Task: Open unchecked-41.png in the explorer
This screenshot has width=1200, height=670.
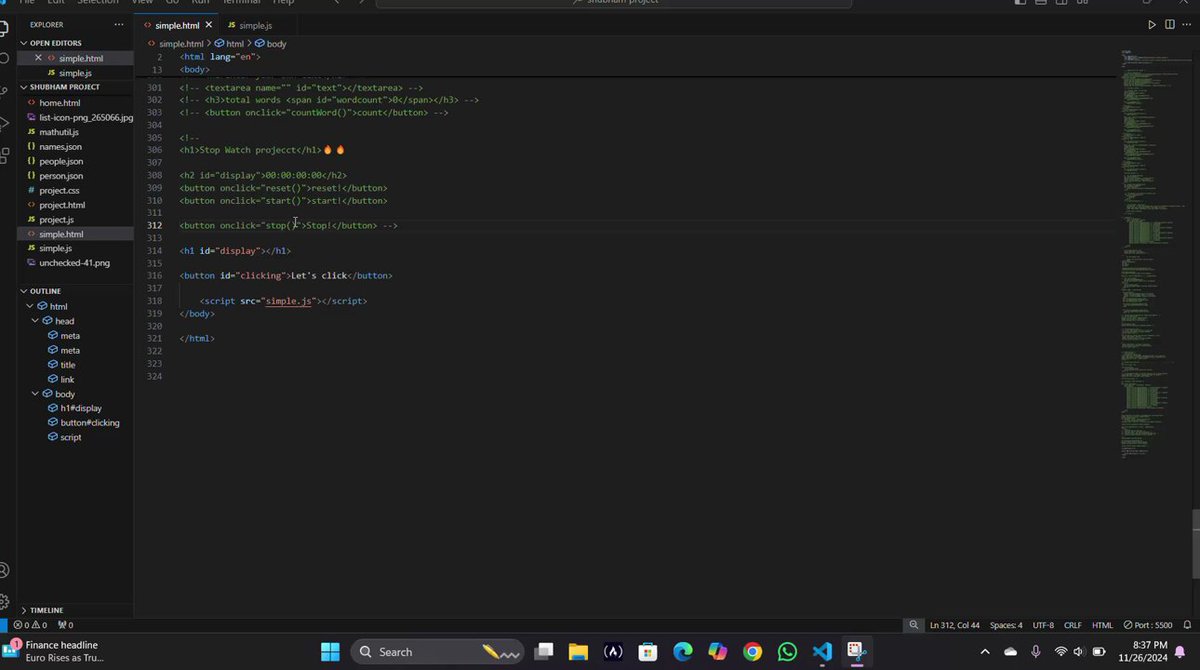Action: 75,263
